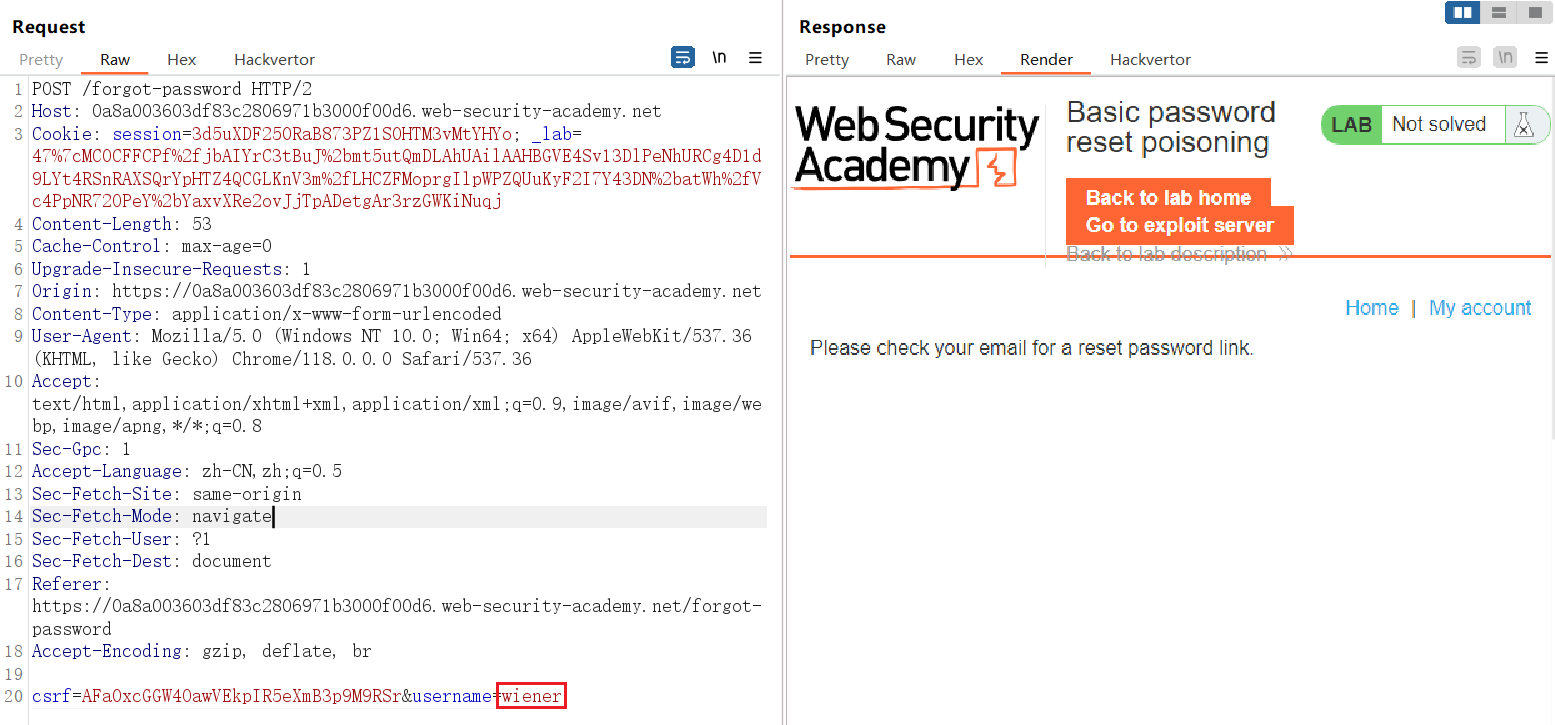Click the highlighted wiener username value
1555x725 pixels.
coord(532,696)
